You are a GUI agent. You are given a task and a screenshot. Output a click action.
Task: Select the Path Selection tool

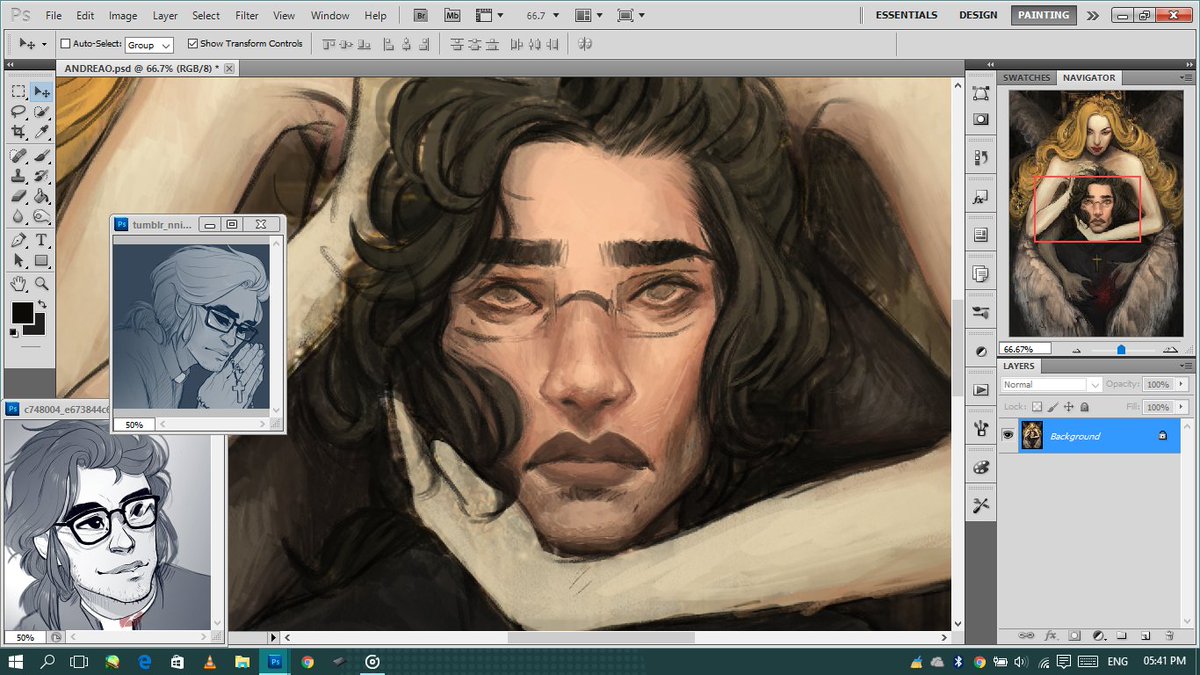pos(18,260)
